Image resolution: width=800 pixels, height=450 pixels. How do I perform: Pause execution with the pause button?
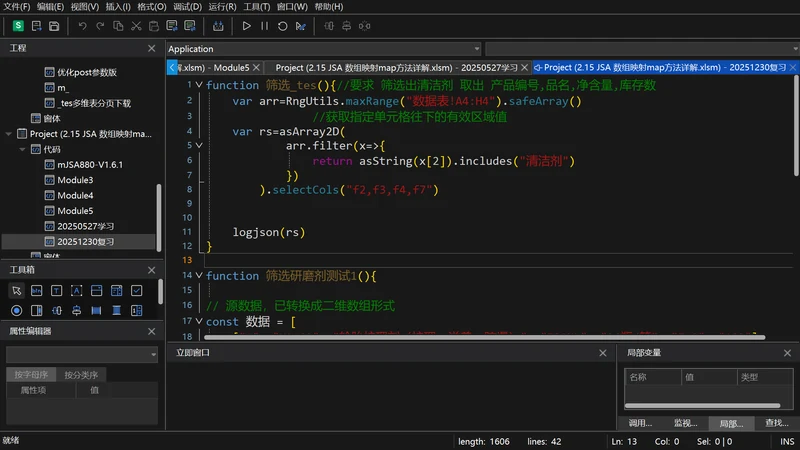coord(264,26)
